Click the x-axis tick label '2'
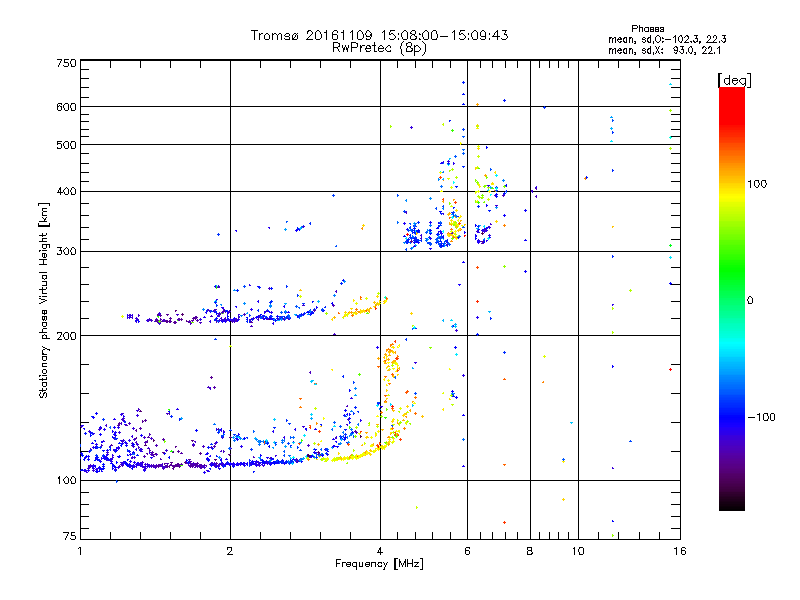800x600 pixels. click(x=230, y=551)
